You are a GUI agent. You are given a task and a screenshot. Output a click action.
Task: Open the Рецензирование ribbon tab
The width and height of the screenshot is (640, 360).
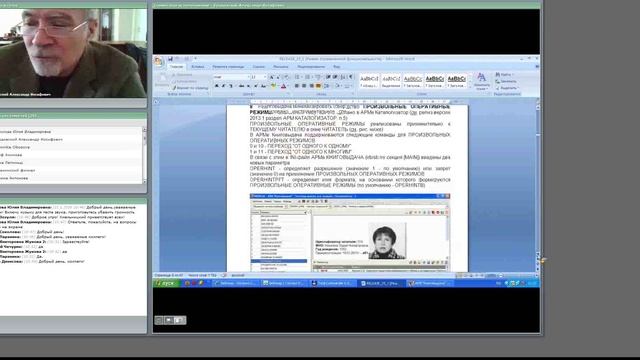click(x=311, y=67)
